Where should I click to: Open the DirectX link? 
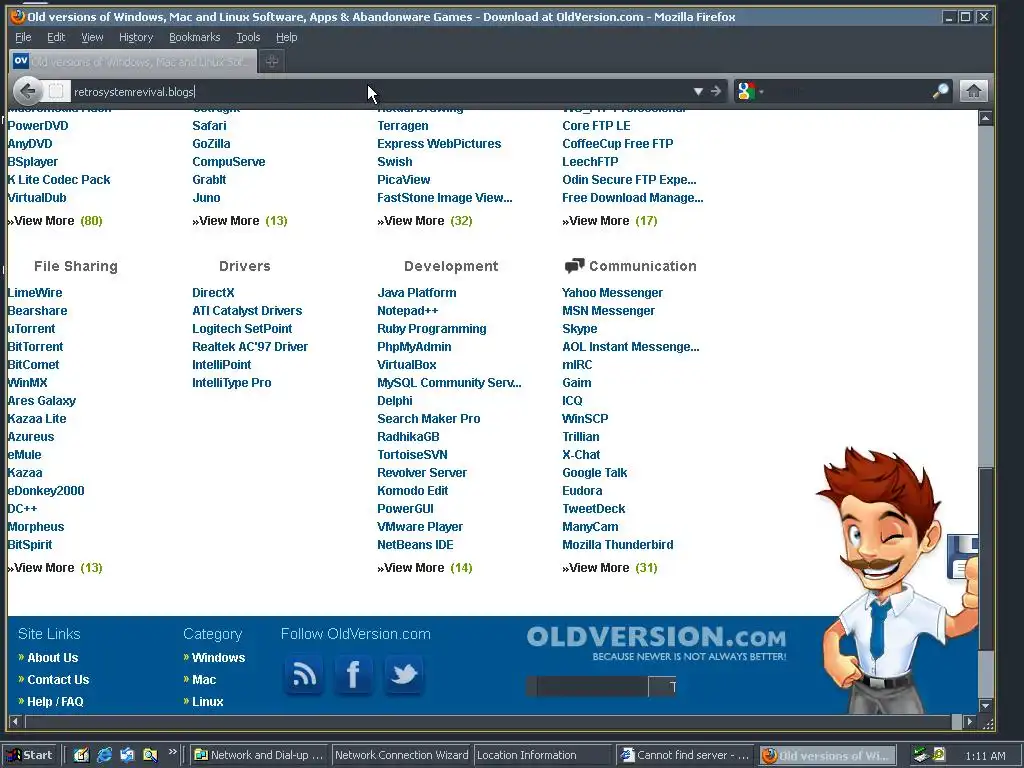click(x=213, y=293)
